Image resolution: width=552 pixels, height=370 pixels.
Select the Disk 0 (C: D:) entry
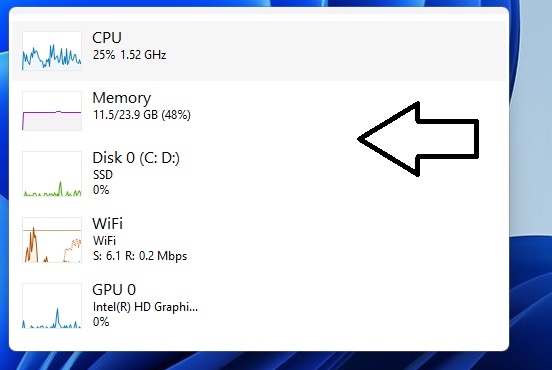tap(136, 158)
